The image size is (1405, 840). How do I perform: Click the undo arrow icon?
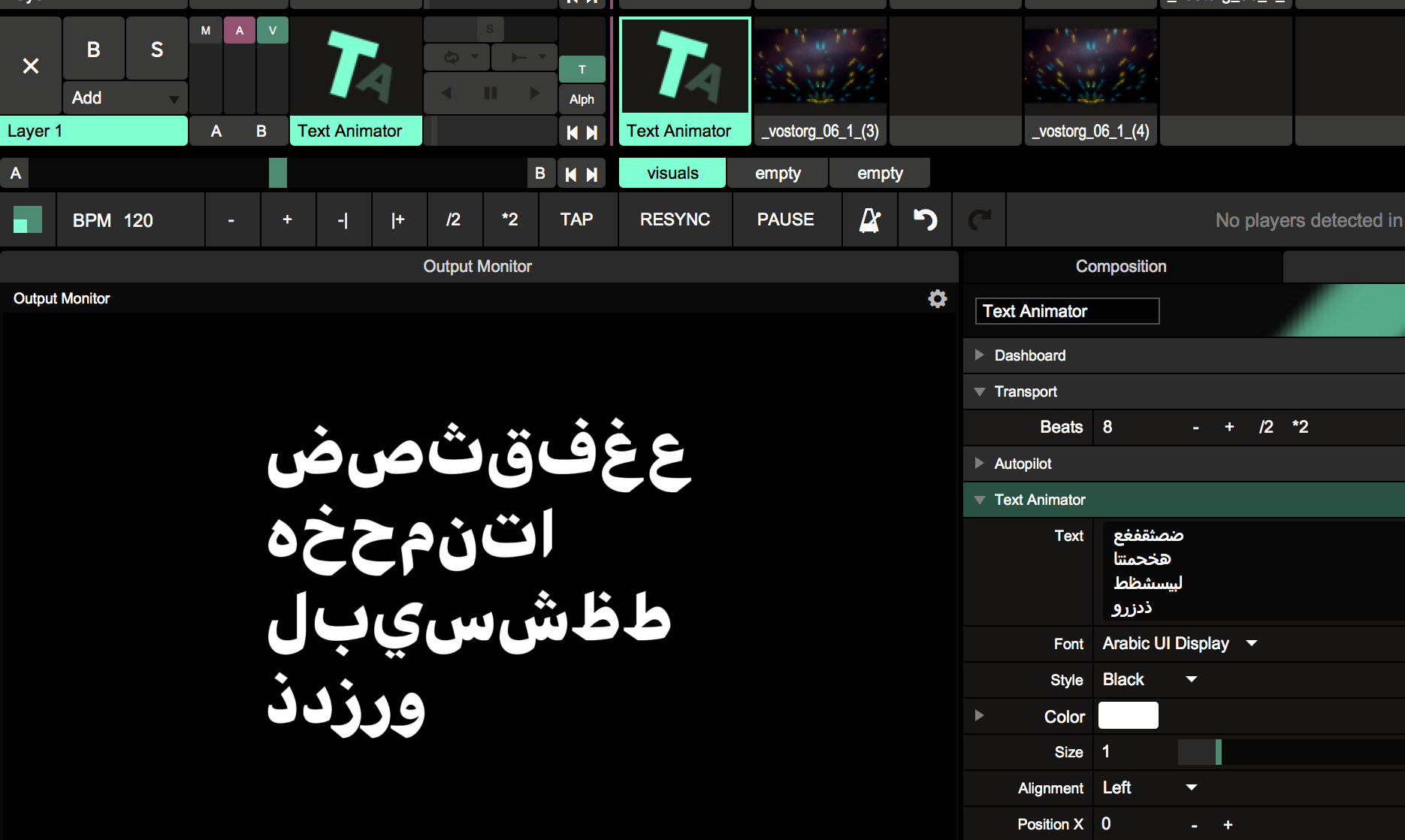click(x=925, y=220)
